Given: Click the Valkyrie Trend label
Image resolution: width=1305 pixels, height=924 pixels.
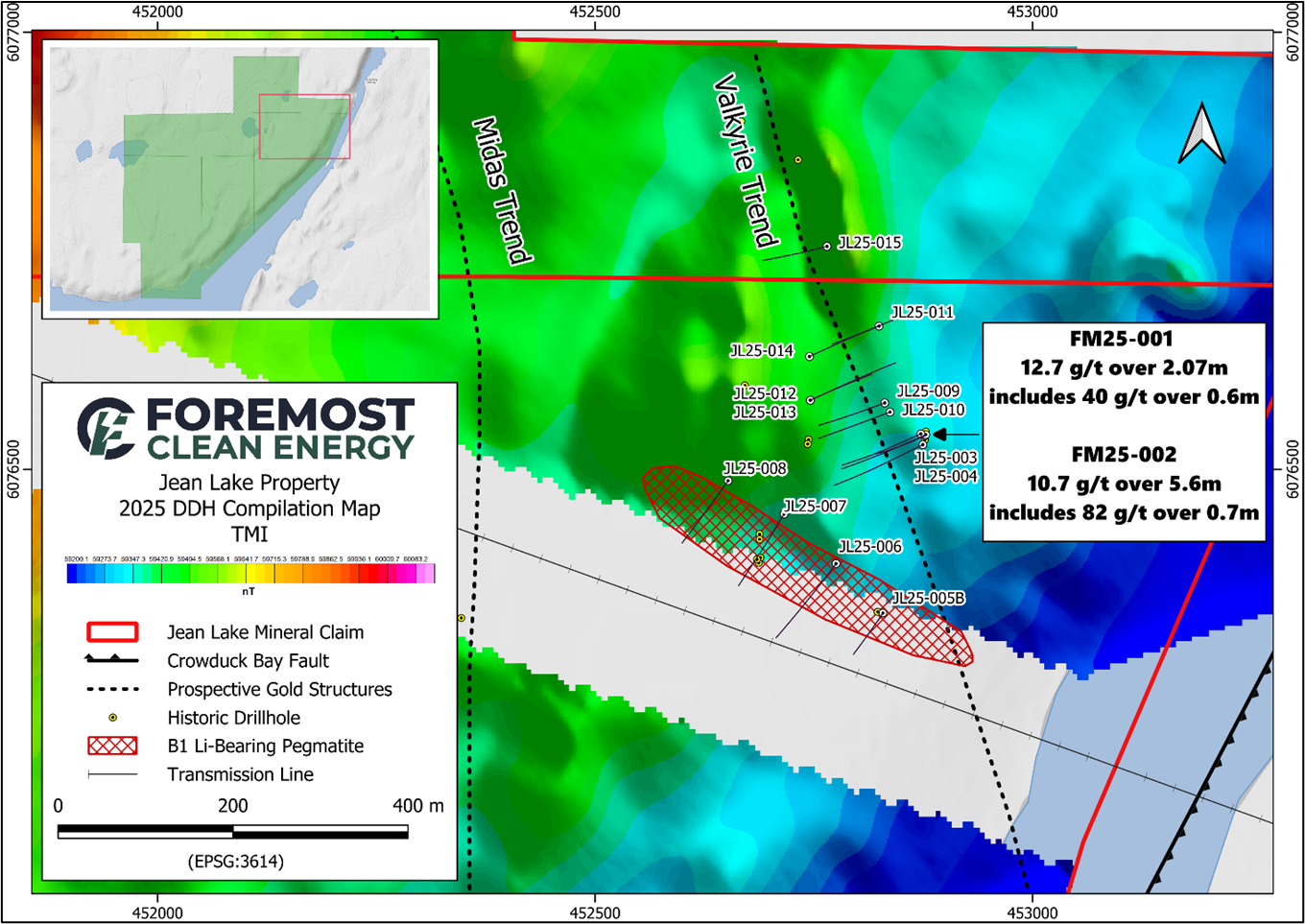Looking at the screenshot, I should (745, 160).
